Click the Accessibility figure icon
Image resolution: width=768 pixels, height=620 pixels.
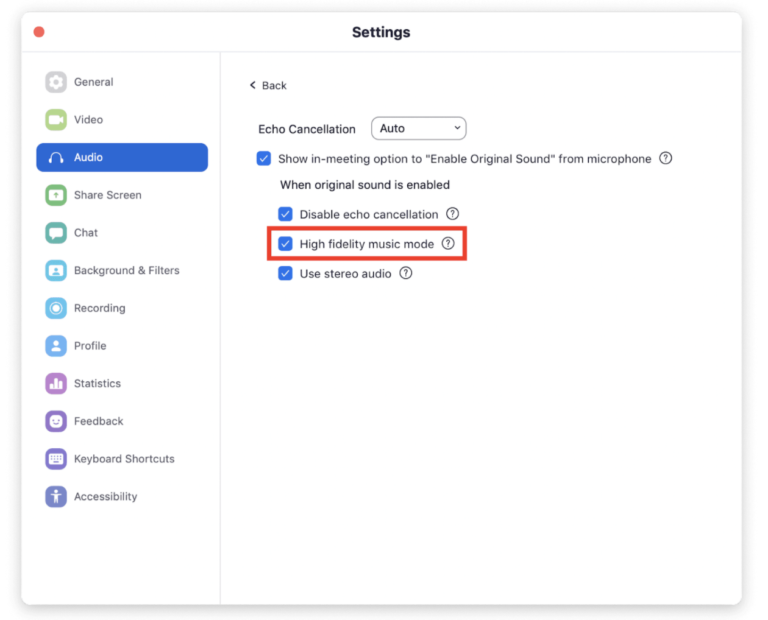(x=56, y=497)
